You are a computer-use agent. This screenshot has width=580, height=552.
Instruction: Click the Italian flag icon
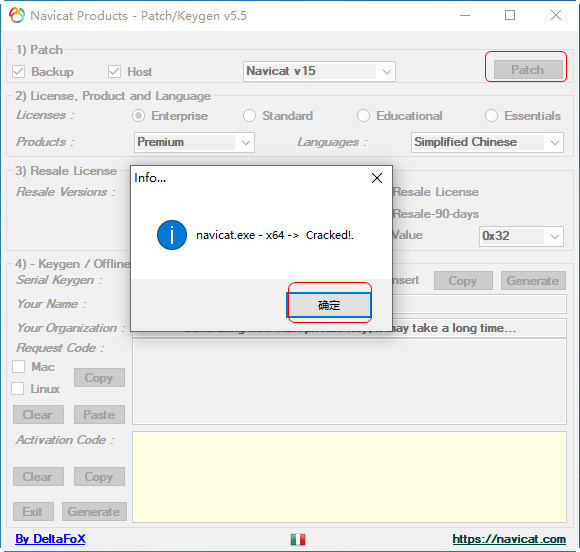tap(298, 539)
